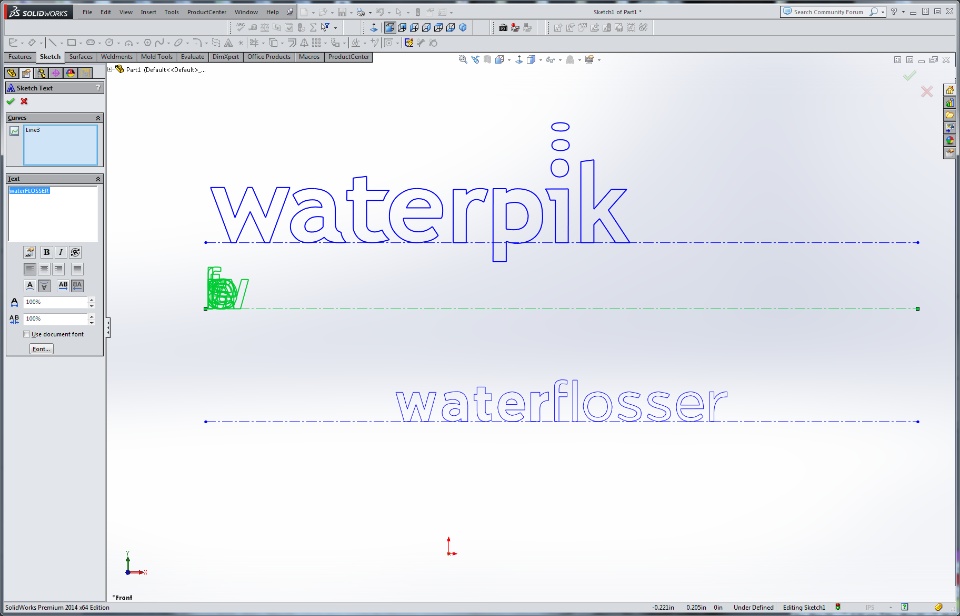
Task: Enable Use document font checkbox
Action: (x=26, y=334)
